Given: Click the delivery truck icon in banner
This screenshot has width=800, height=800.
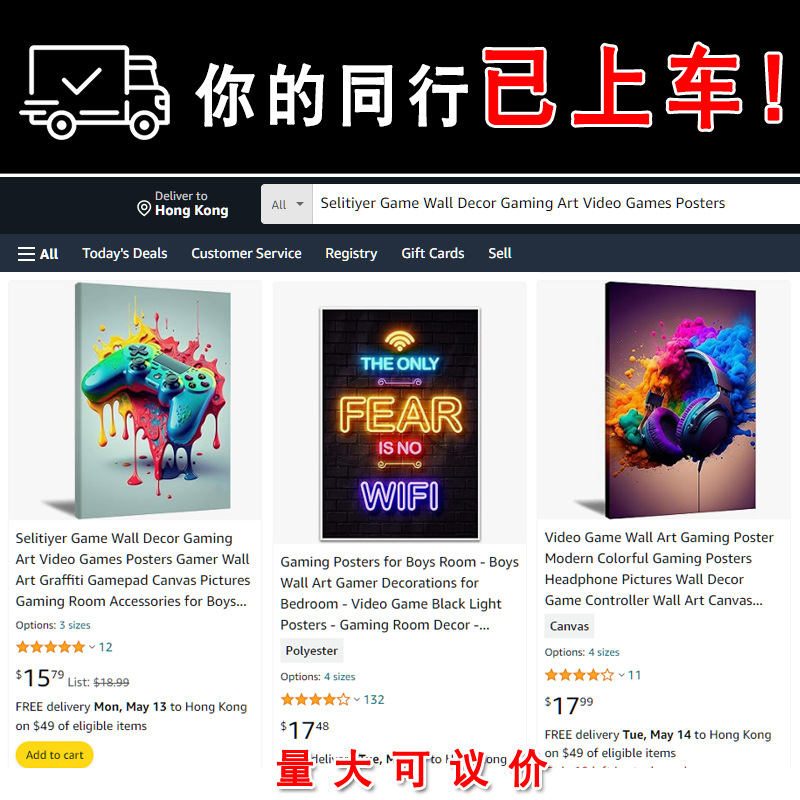Looking at the screenshot, I should [95, 92].
